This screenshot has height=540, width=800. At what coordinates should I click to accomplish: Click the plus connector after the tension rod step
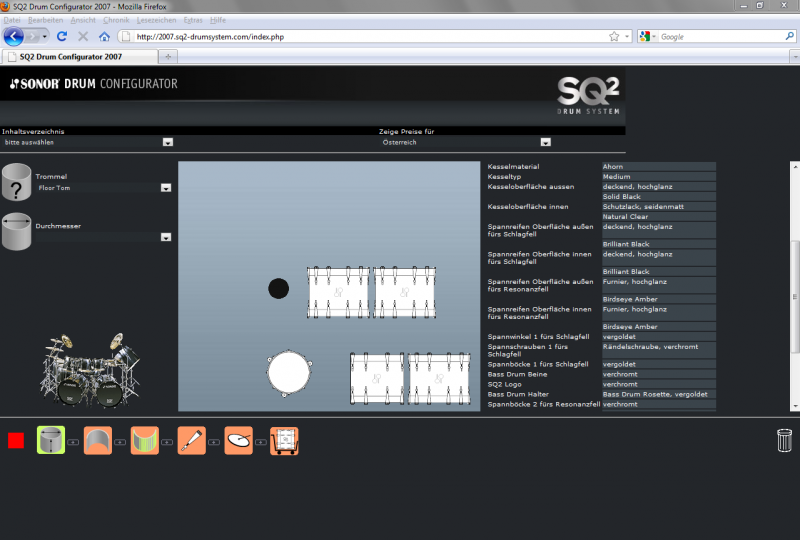point(214,442)
